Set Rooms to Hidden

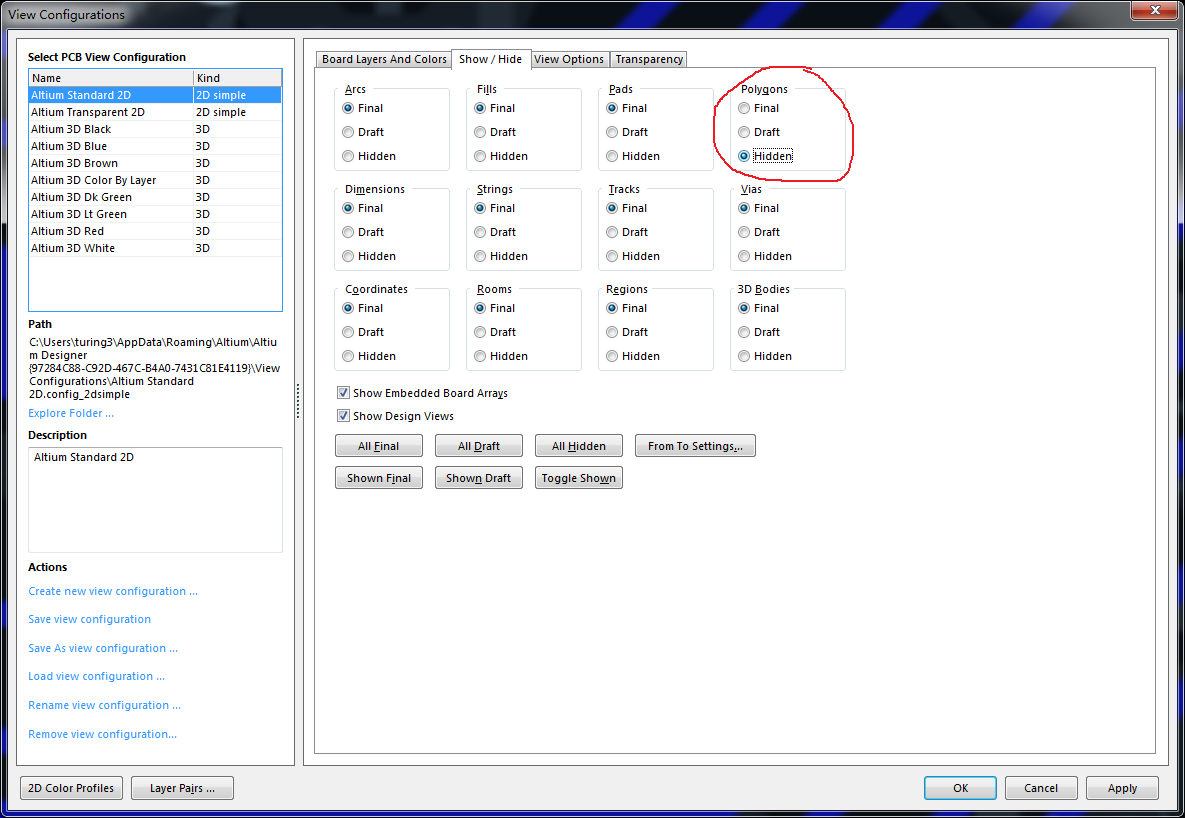(480, 356)
